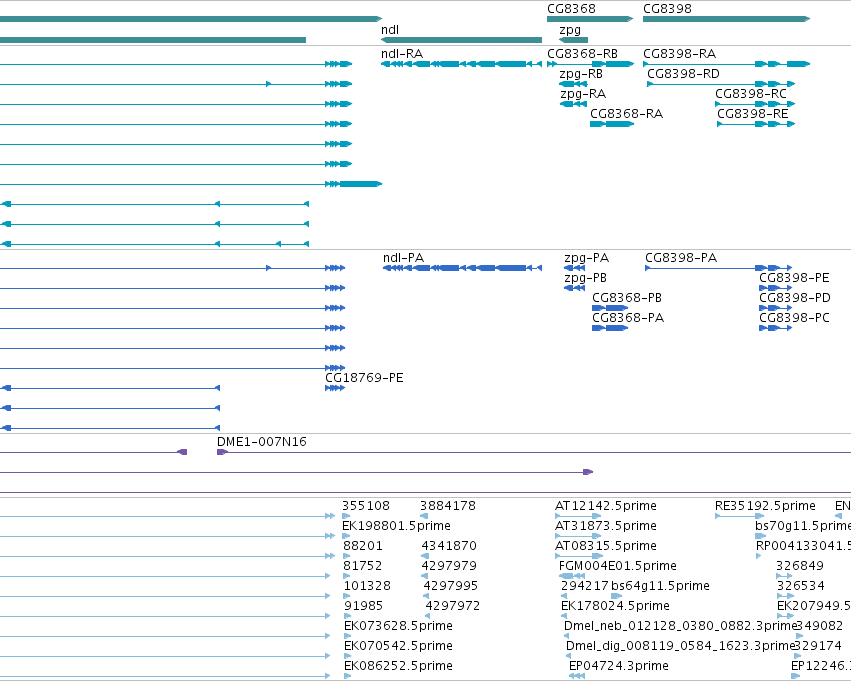Select EST feature 4341870
This screenshot has width=851, height=681.
[x=425, y=556]
